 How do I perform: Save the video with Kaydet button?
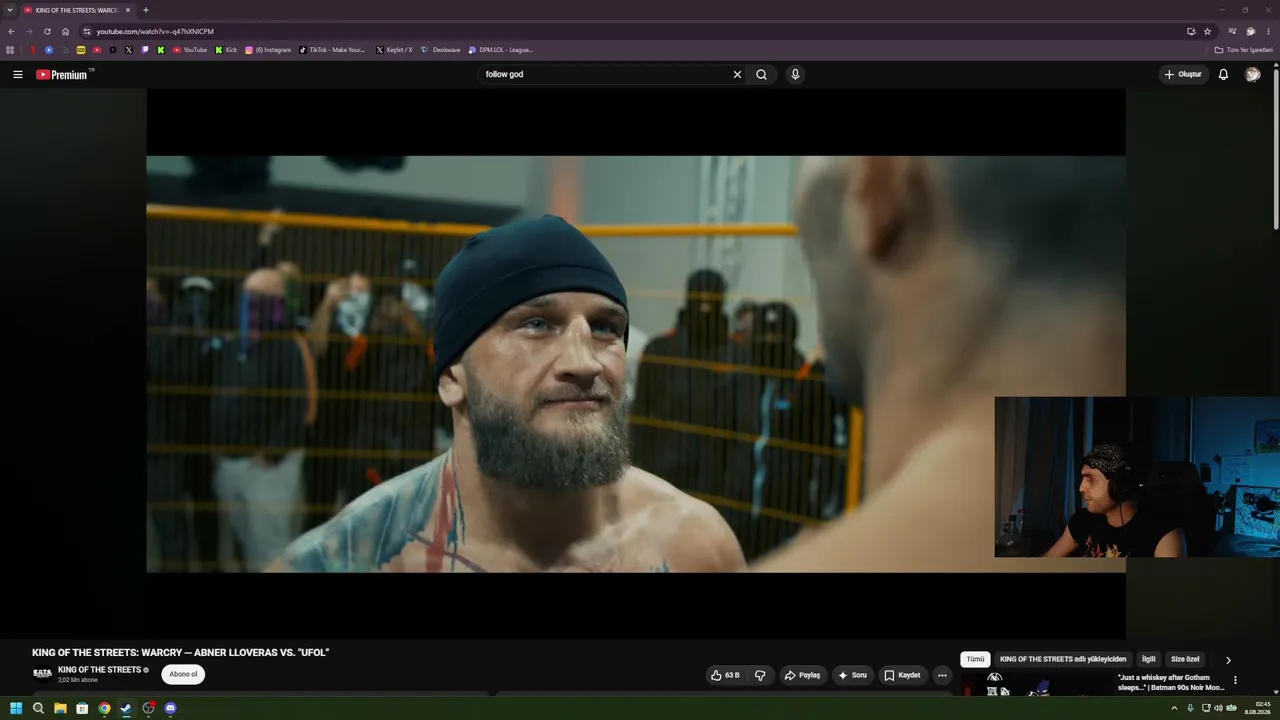(902, 675)
